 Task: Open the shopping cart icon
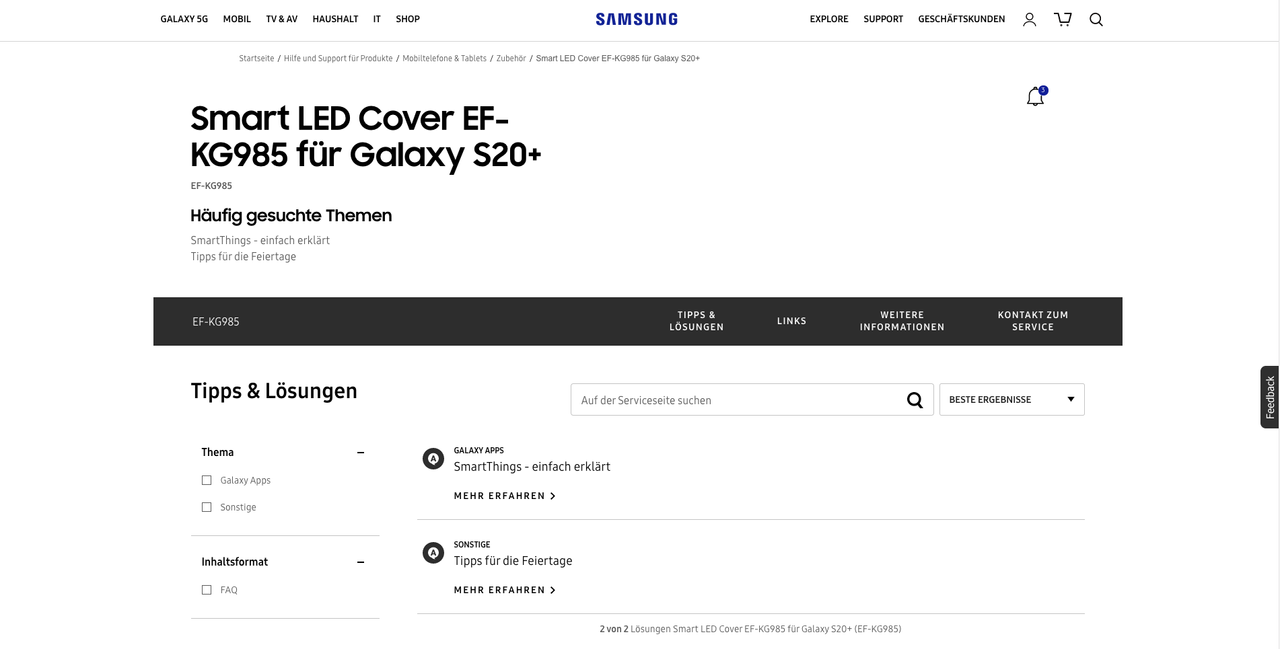tap(1063, 19)
